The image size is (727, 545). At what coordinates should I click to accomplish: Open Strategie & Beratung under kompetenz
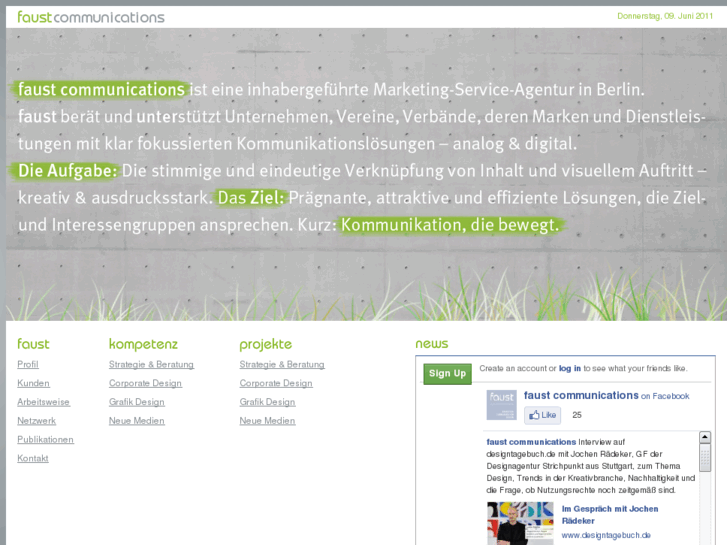click(x=151, y=365)
